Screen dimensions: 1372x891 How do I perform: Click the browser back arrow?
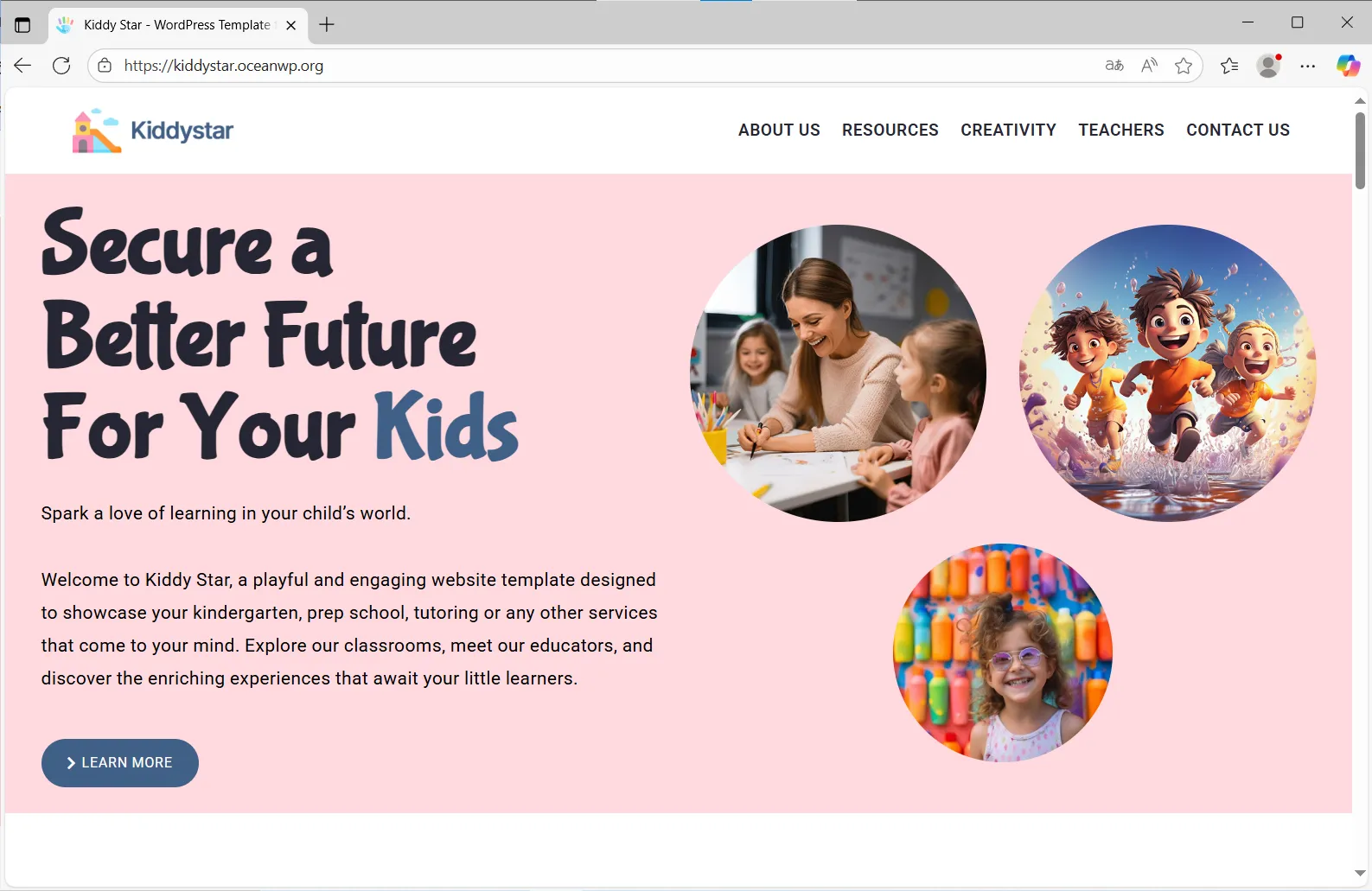coord(22,66)
